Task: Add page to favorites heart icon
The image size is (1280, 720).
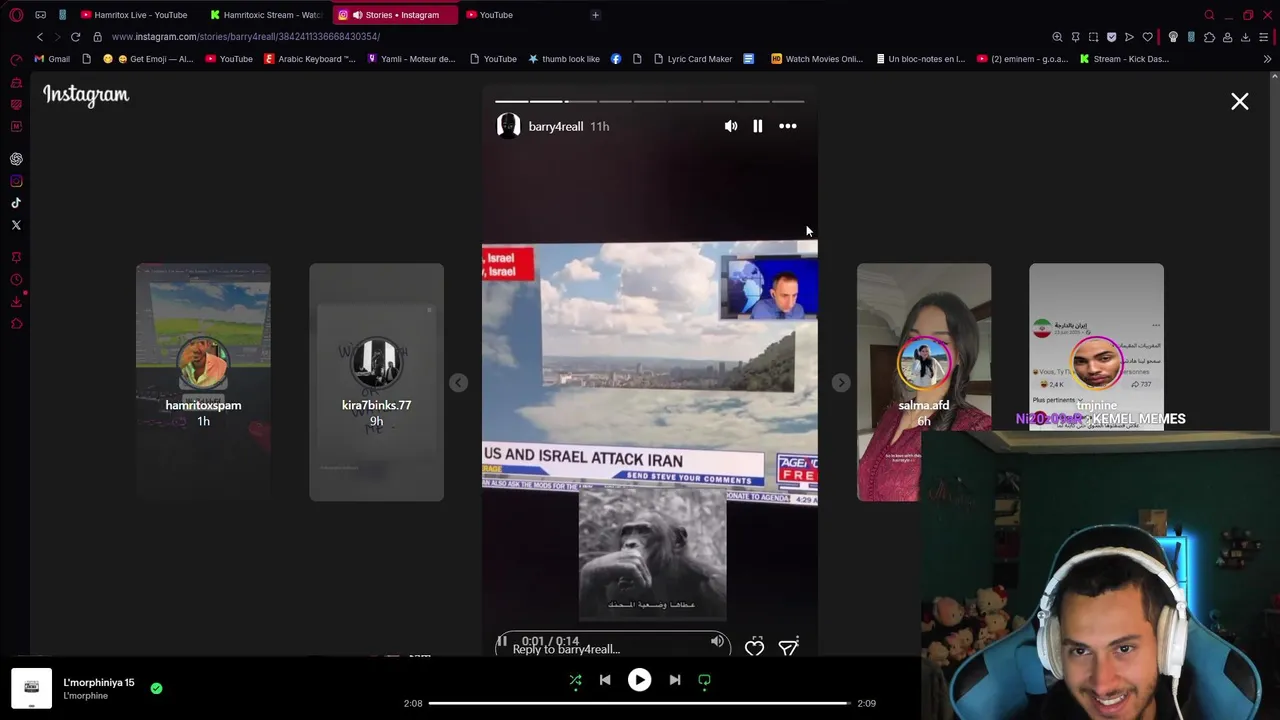Action: pyautogui.click(x=1148, y=37)
